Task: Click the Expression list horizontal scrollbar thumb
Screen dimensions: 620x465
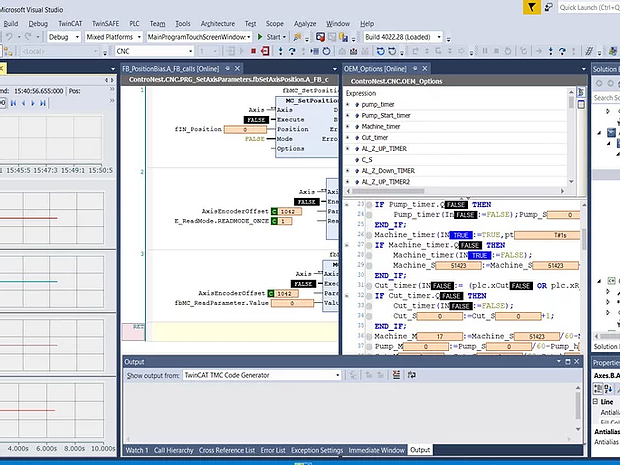Action: pos(388,191)
